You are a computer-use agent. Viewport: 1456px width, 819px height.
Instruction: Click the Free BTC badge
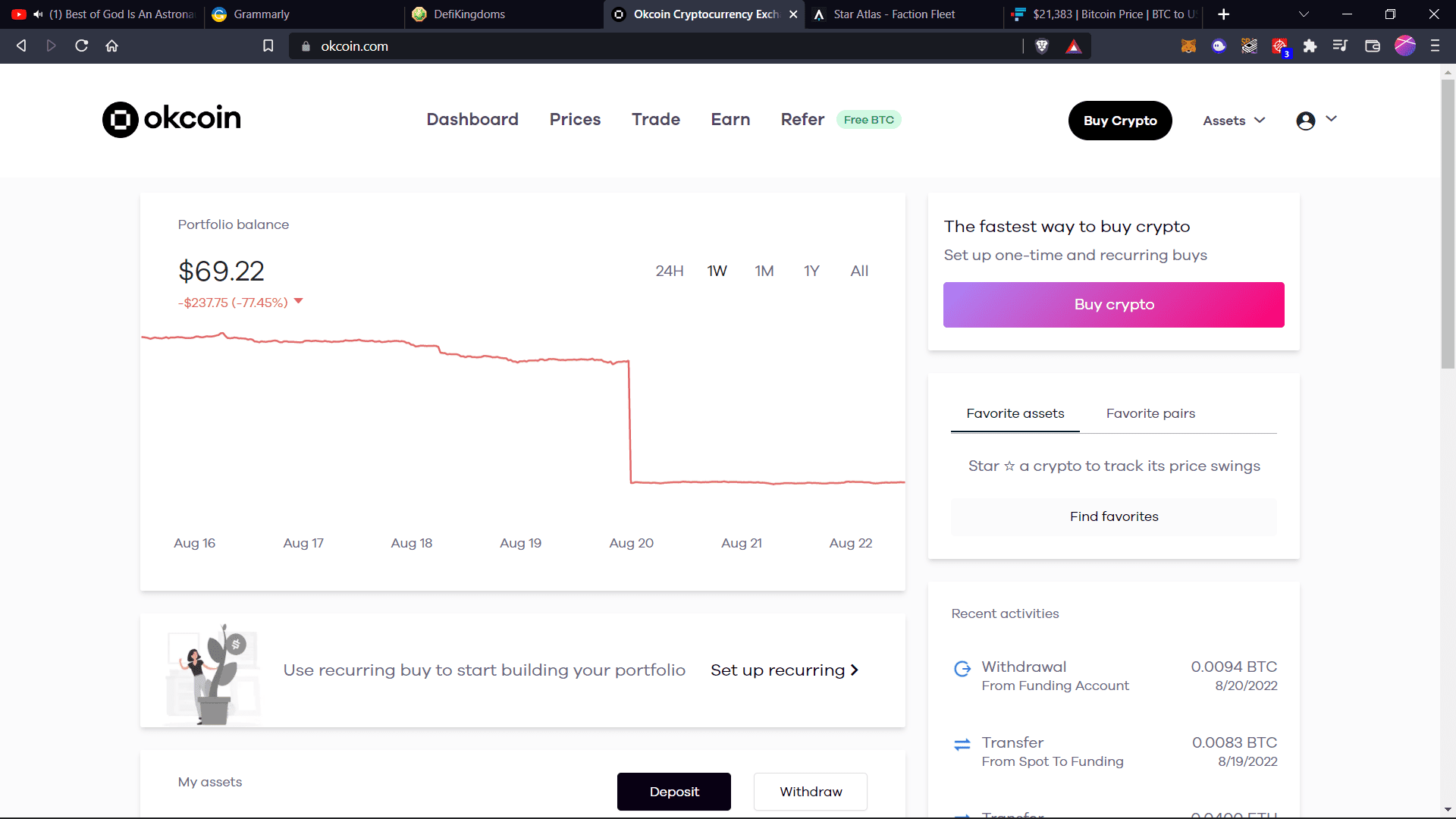coord(869,120)
